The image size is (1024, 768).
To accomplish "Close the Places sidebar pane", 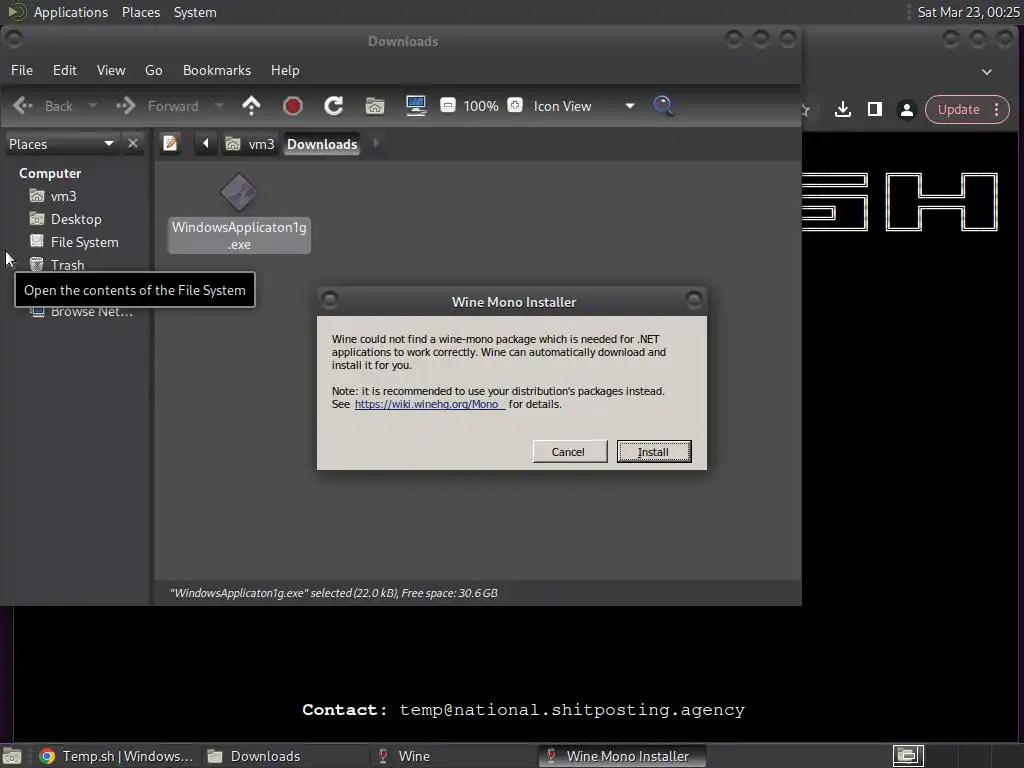I will (133, 143).
